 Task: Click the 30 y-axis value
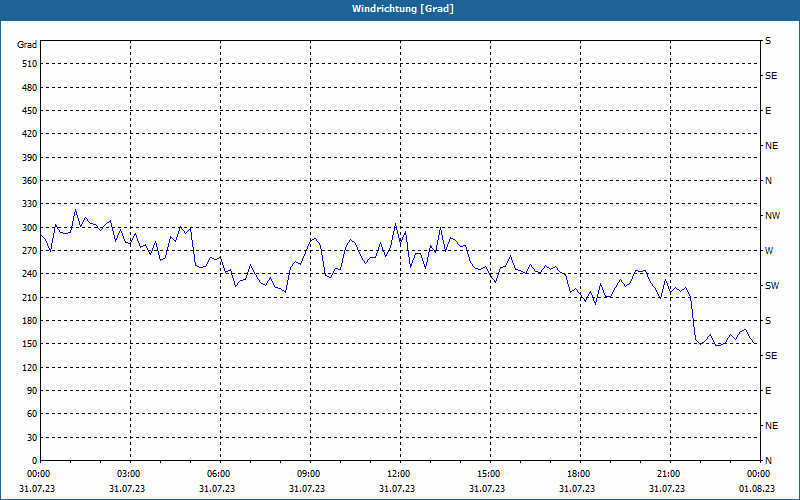pyautogui.click(x=32, y=438)
